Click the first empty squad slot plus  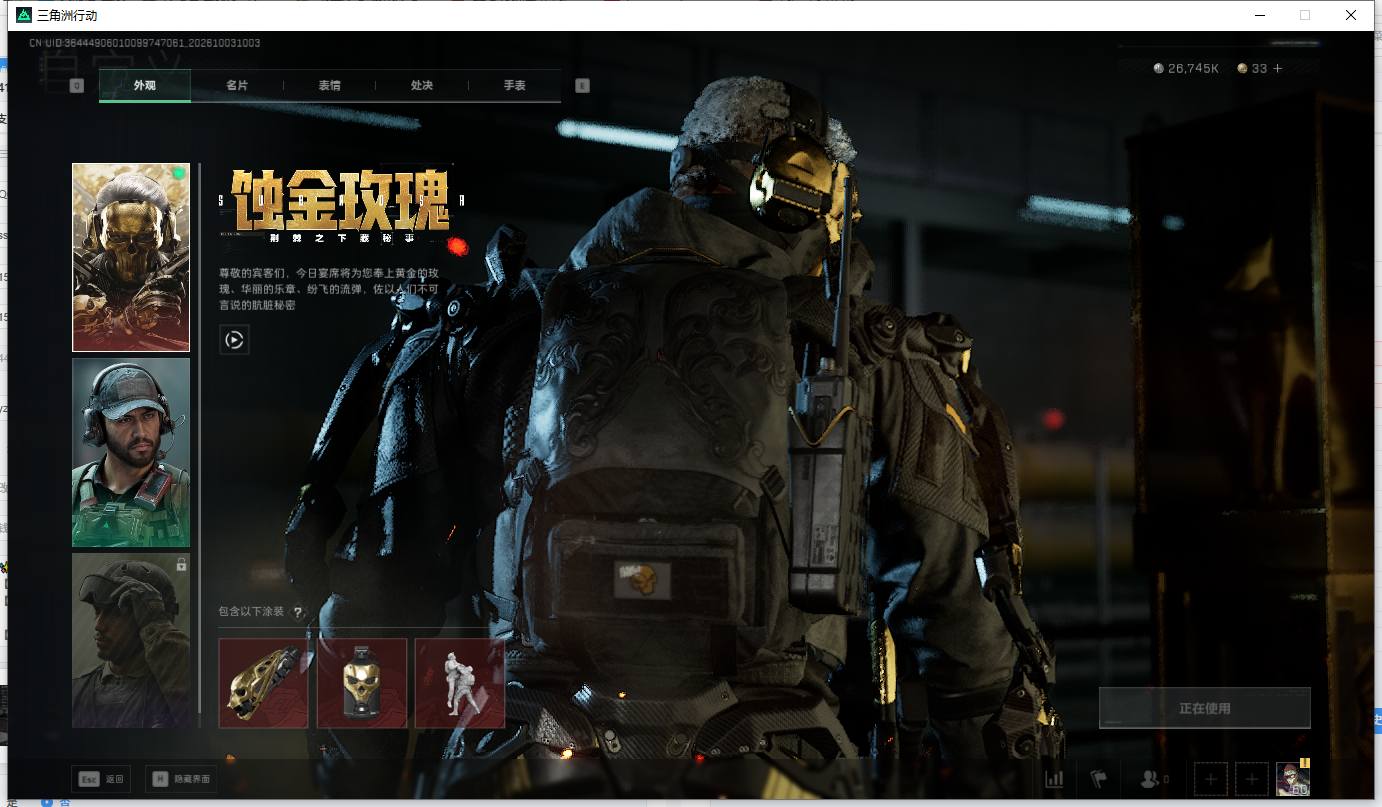coord(1211,779)
